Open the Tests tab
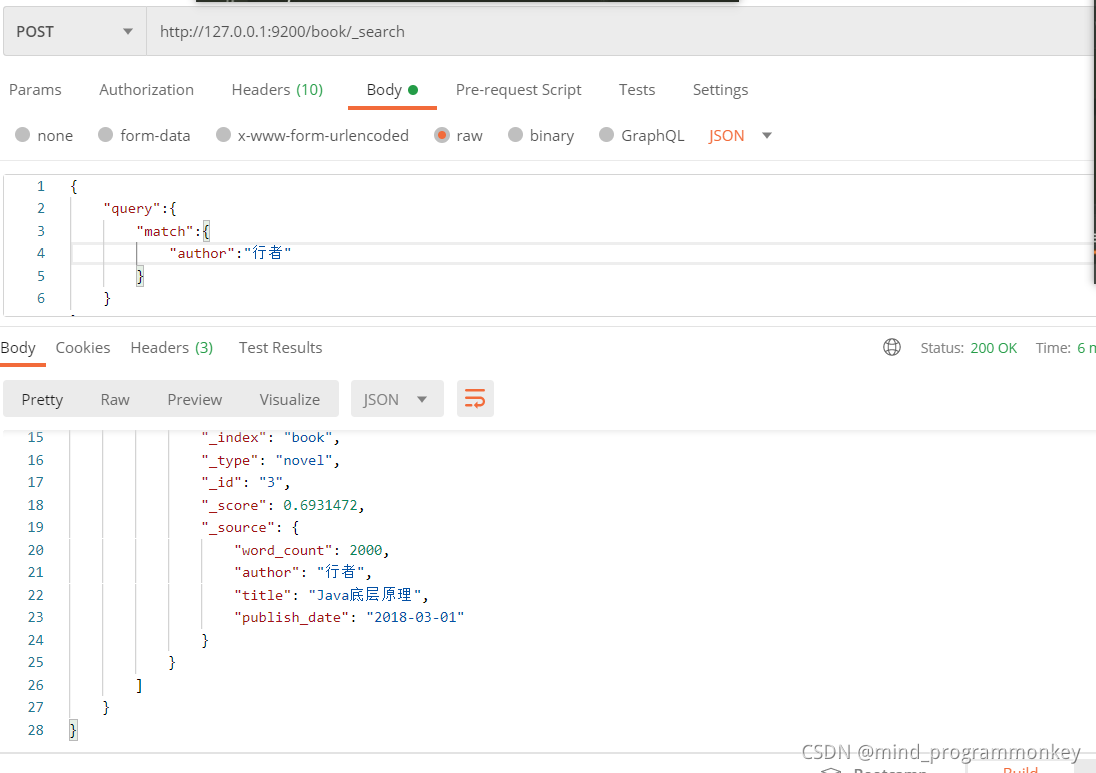The height and width of the screenshot is (773, 1096). 637,89
